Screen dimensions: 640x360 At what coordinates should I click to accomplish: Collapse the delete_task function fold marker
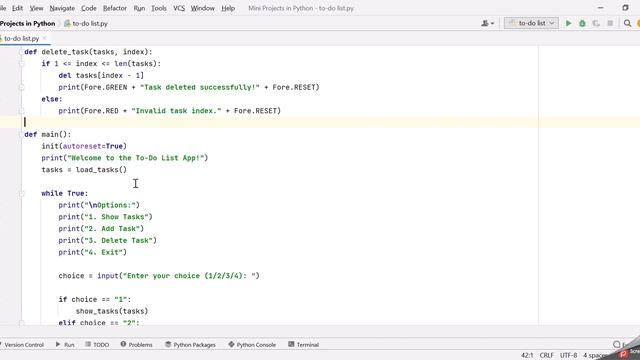(22, 52)
